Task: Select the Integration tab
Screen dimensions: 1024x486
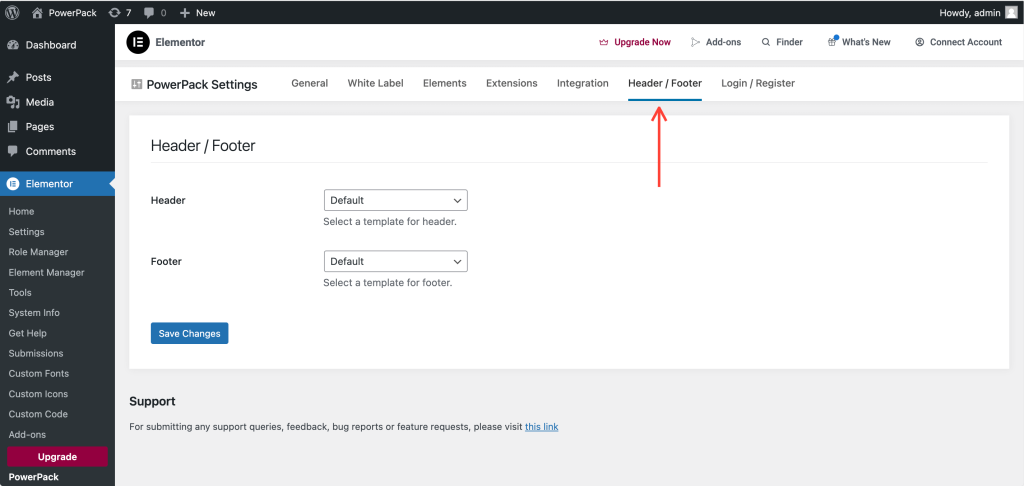Action: 583,83
